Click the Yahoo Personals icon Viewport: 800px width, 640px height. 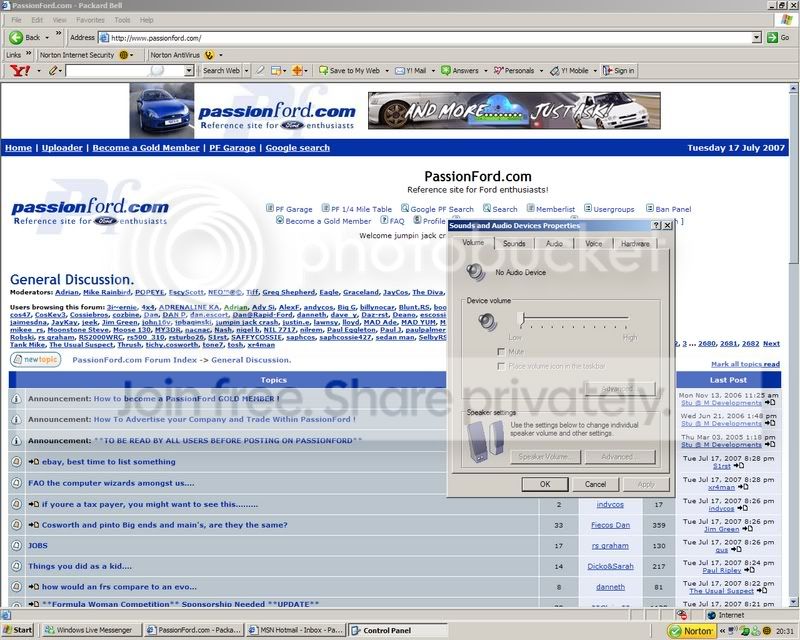pos(498,70)
